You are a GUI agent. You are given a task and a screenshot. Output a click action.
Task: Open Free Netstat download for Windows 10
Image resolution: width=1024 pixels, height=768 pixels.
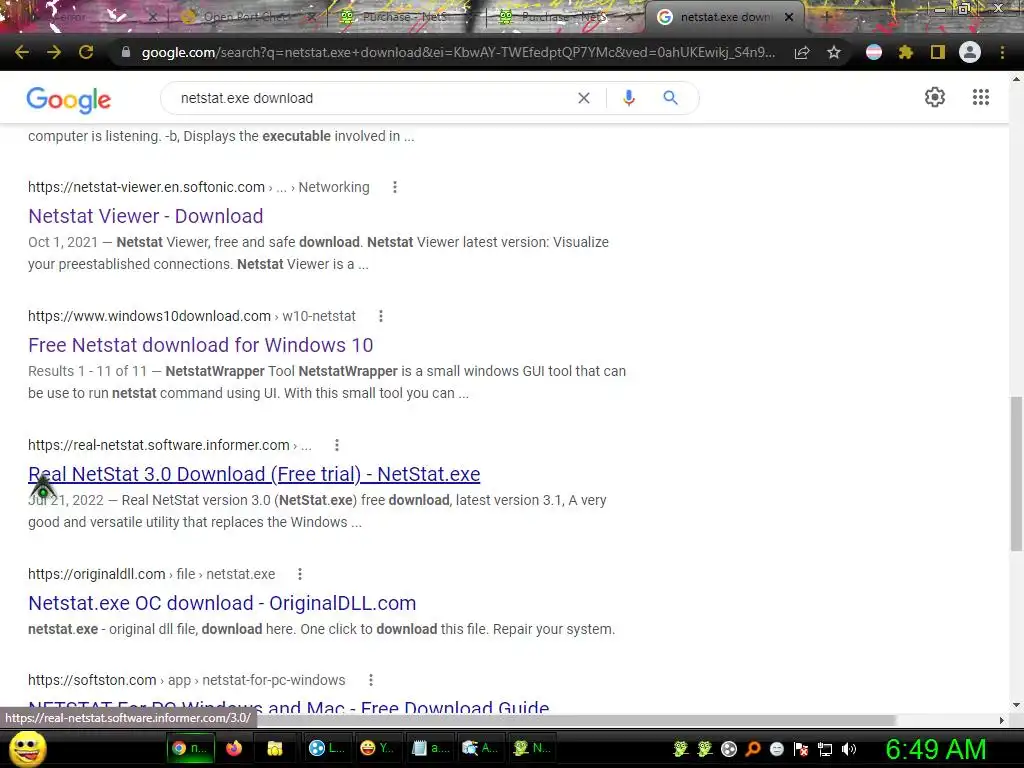pos(200,345)
